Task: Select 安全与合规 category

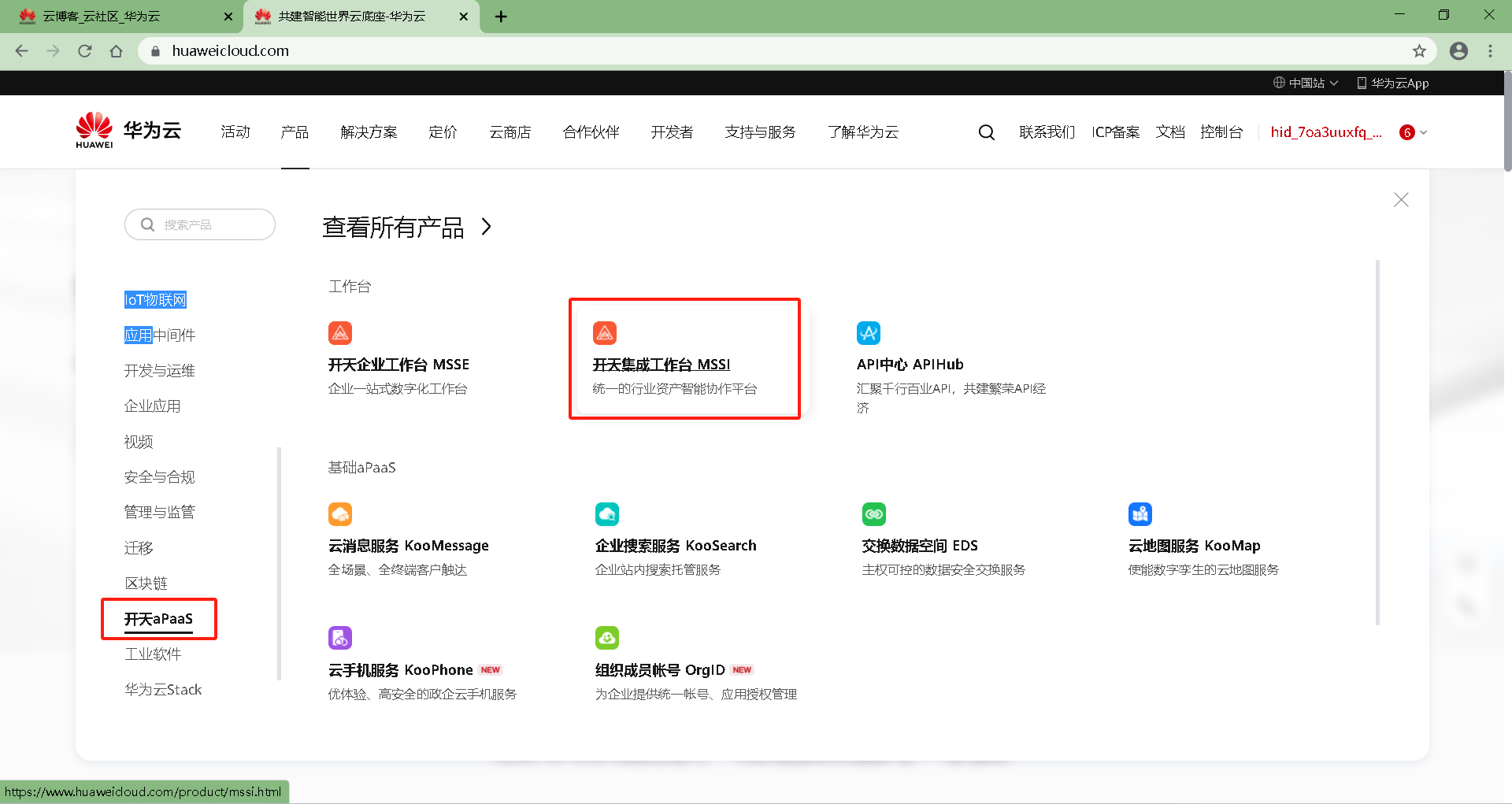Action: coord(160,477)
